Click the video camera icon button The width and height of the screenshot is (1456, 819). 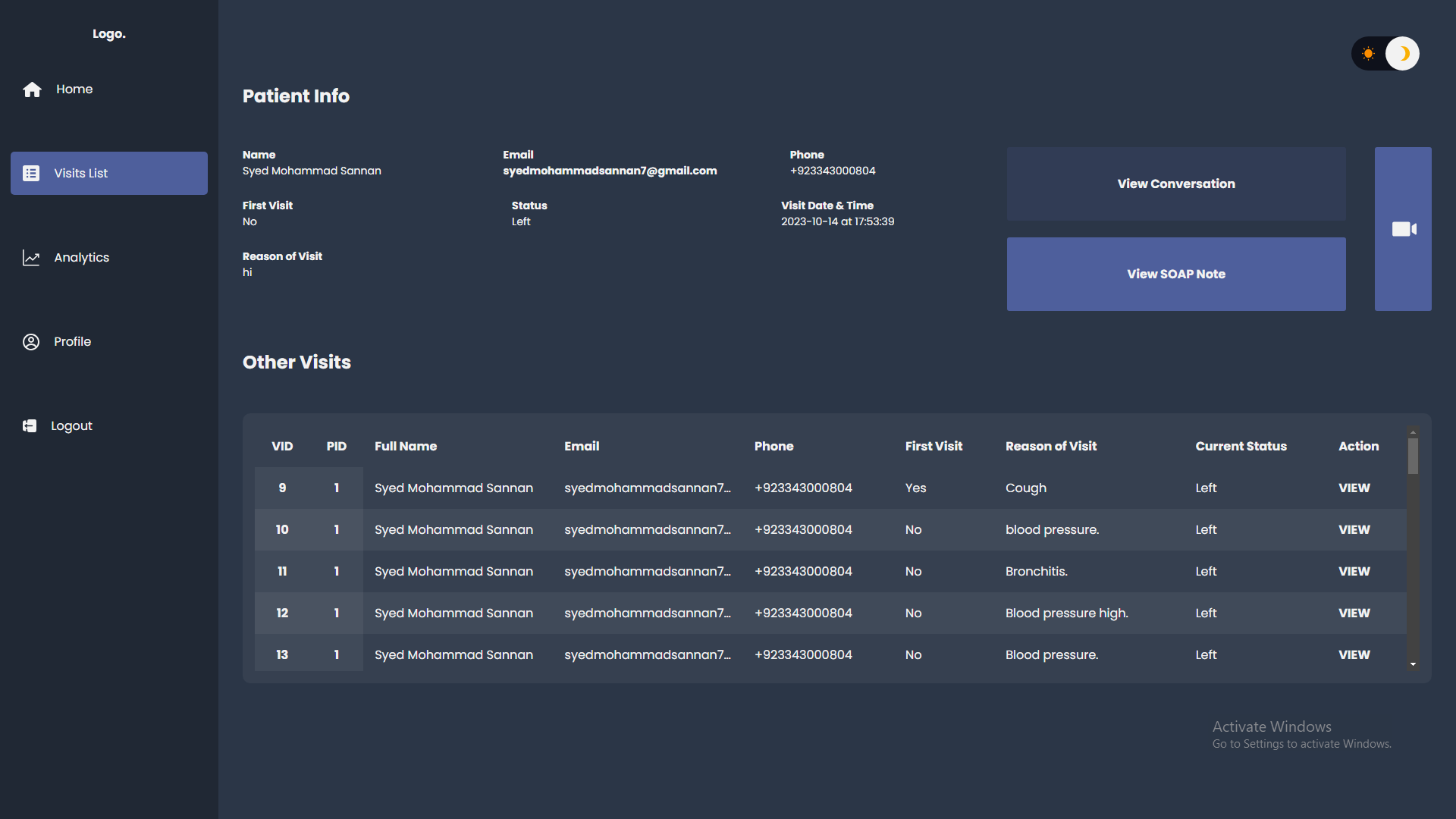(1403, 229)
